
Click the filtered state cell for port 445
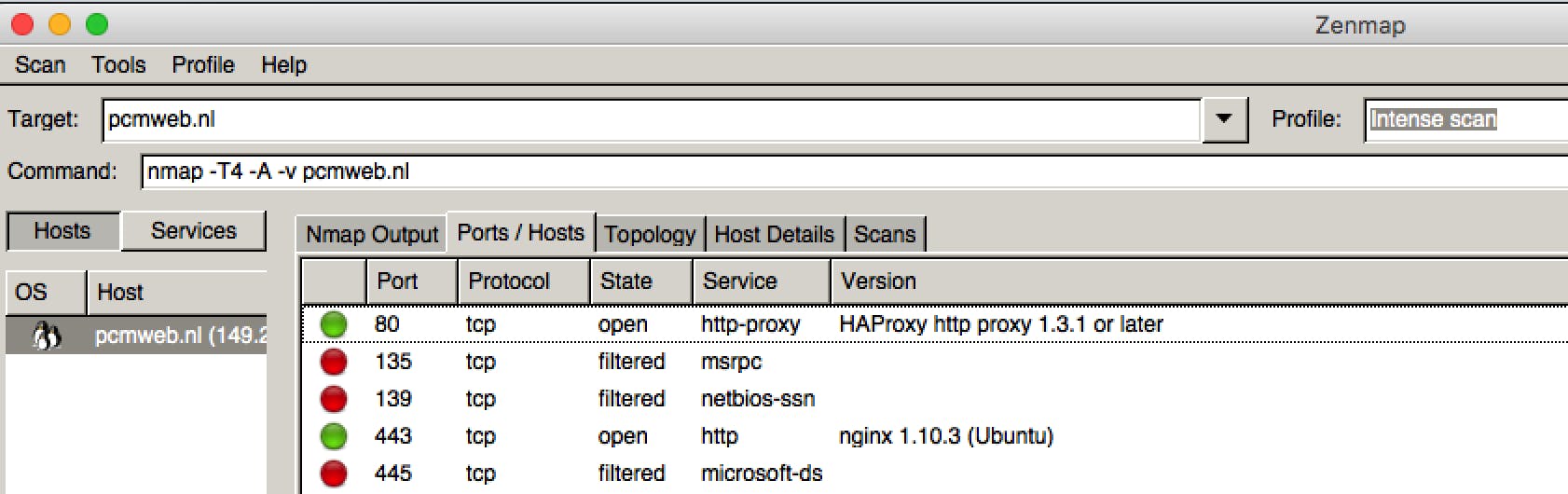(631, 473)
